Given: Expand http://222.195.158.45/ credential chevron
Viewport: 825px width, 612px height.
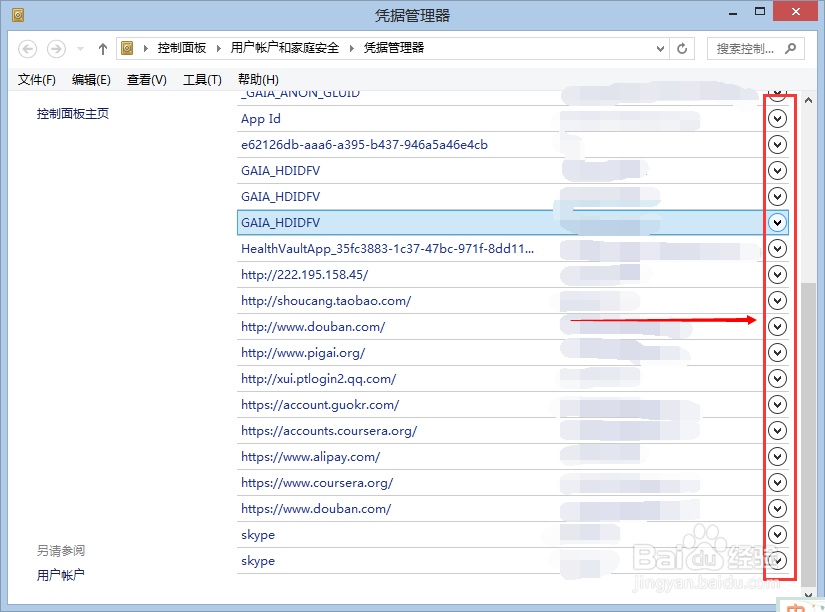Looking at the screenshot, I should click(777, 274).
